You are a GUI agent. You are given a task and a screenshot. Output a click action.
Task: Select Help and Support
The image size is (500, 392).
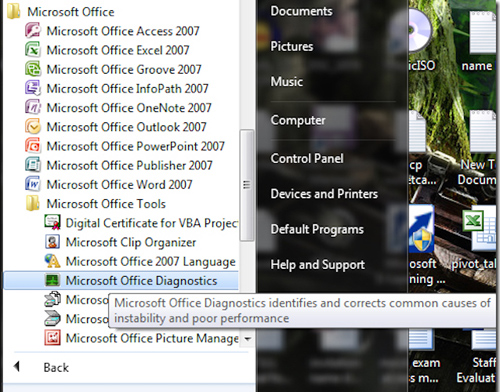tap(318, 265)
